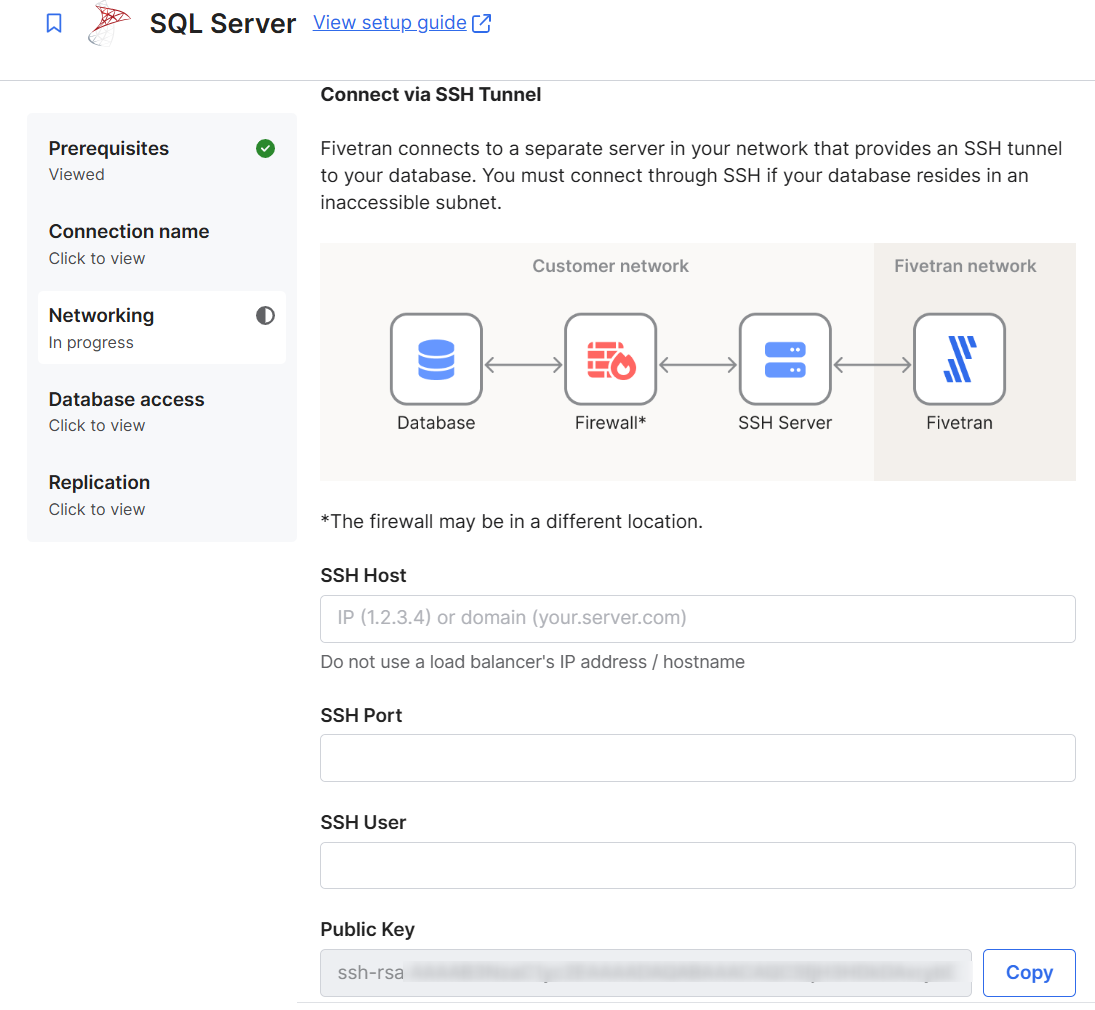Click the Fivetran network label
The image size is (1095, 1010).
(965, 266)
